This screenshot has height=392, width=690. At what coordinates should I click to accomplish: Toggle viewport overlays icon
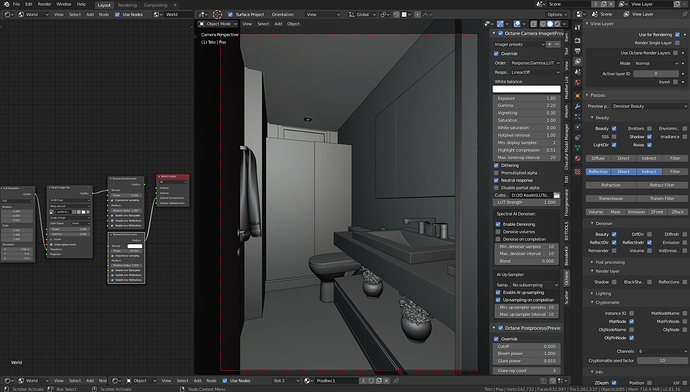click(517, 24)
